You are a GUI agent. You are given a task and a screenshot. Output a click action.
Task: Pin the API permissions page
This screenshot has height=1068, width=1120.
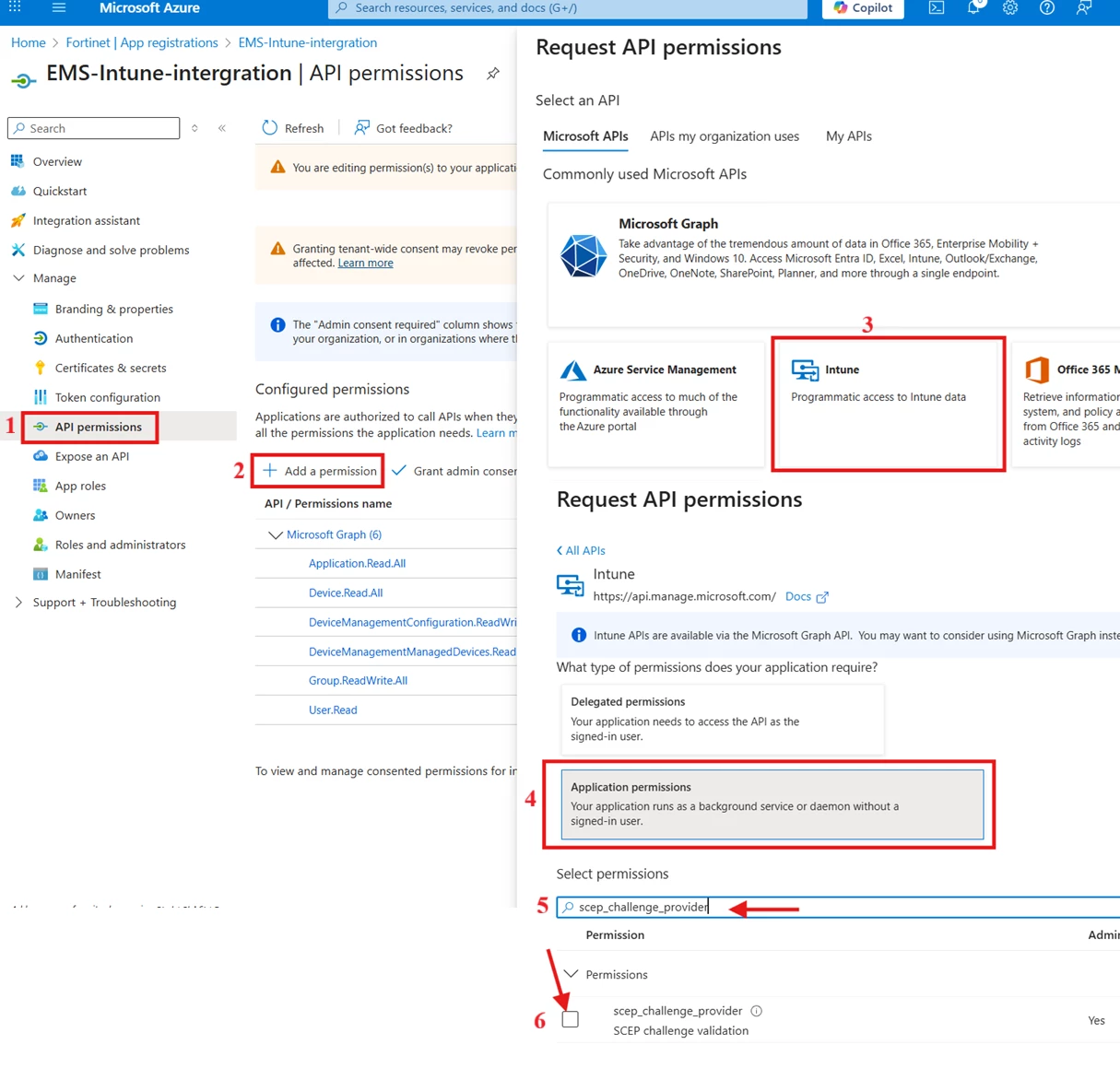493,74
